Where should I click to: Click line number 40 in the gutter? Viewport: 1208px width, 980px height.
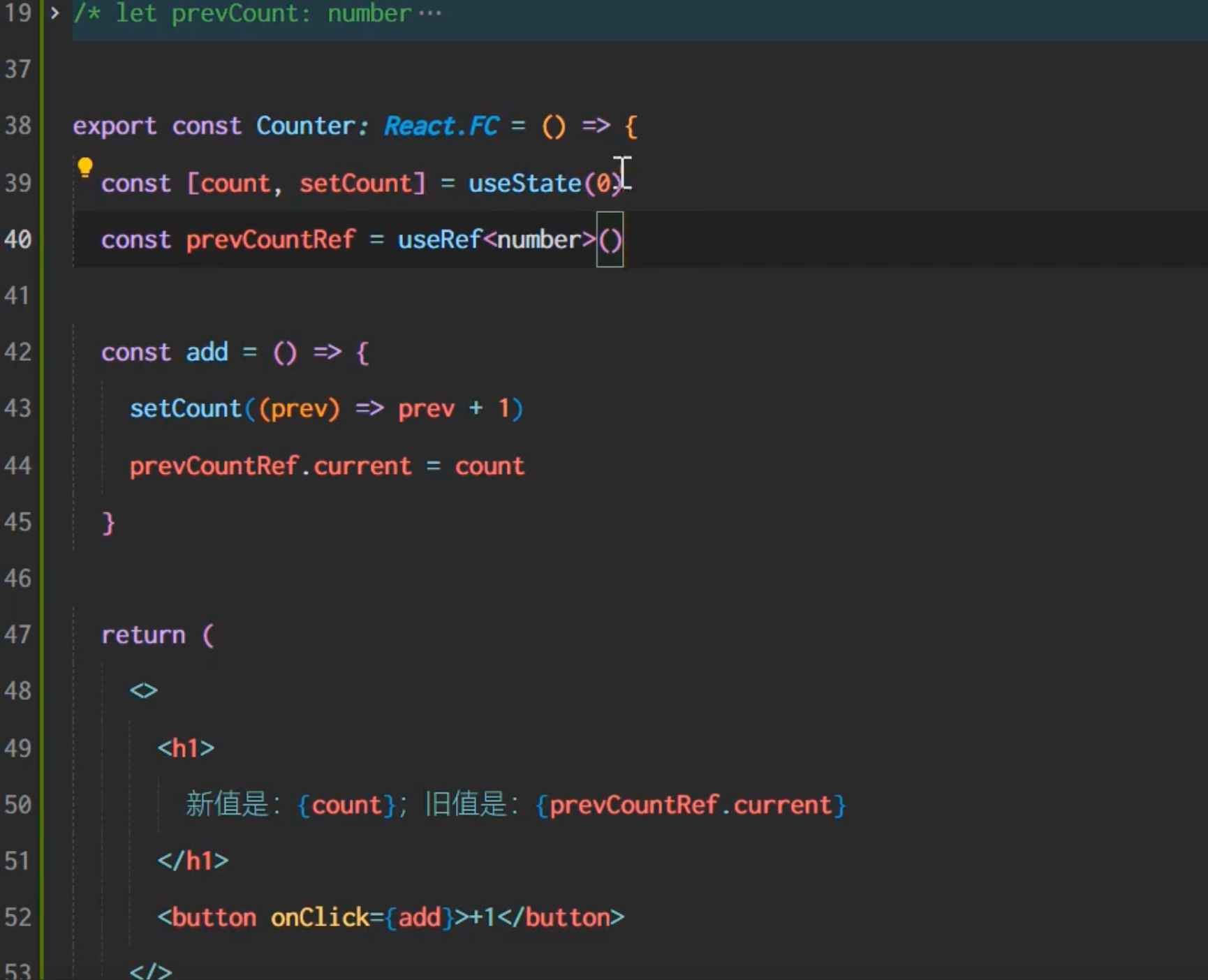tap(18, 239)
